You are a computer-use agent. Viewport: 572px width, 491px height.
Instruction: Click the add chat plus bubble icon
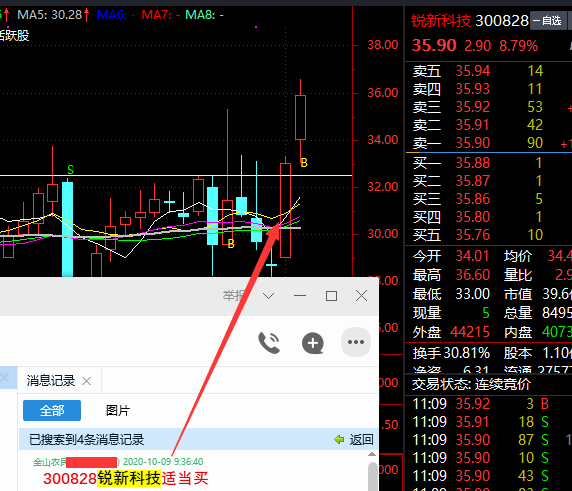tap(313, 343)
